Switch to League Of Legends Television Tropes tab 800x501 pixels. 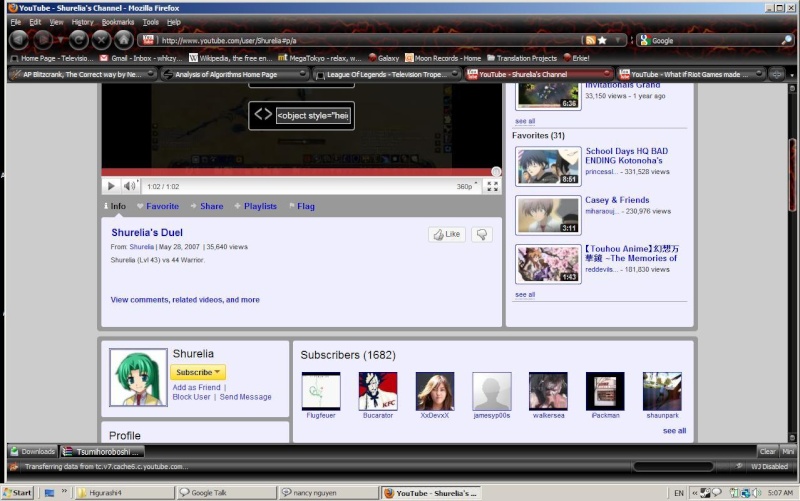(x=386, y=74)
